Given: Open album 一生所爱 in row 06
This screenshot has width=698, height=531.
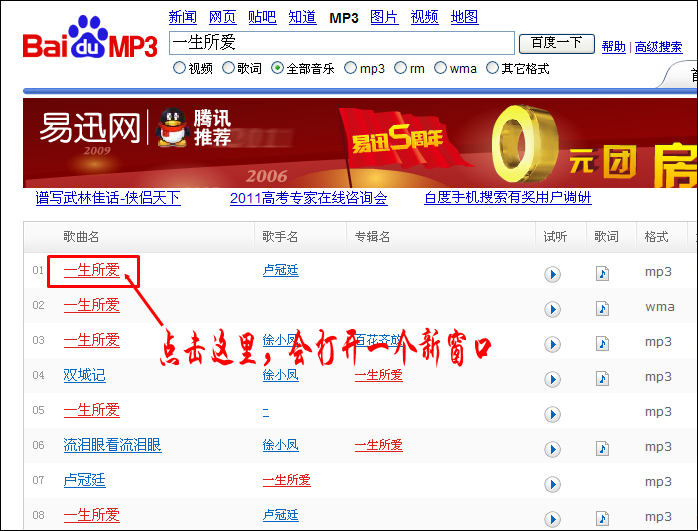Looking at the screenshot, I should coord(379,445).
